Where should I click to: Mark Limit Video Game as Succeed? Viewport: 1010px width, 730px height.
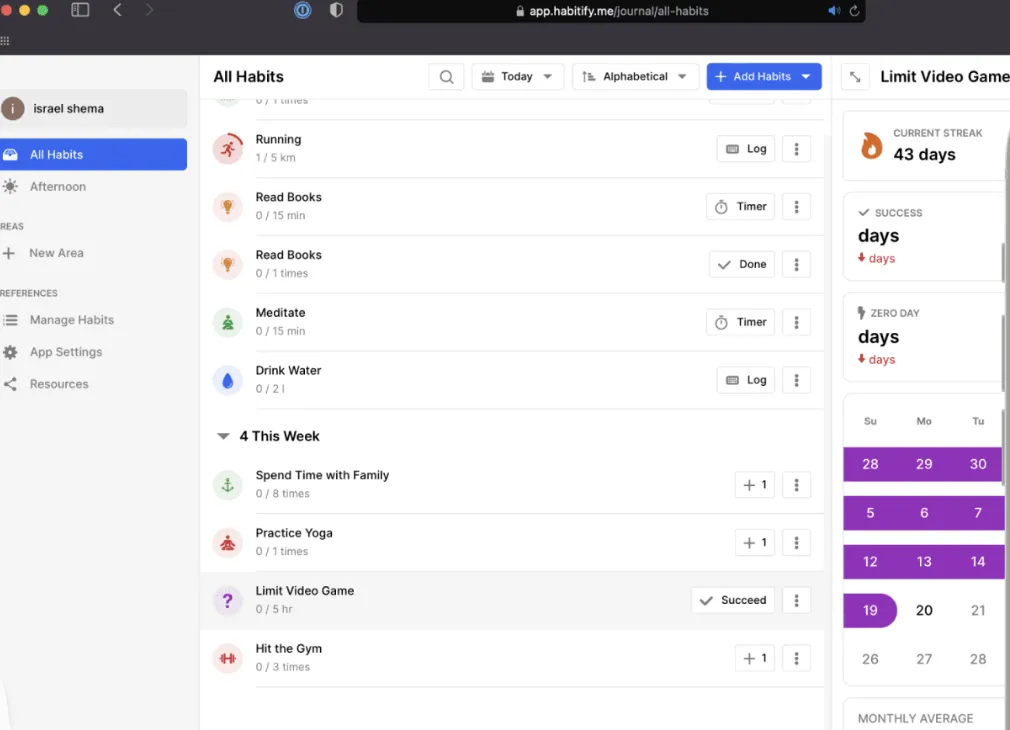733,600
